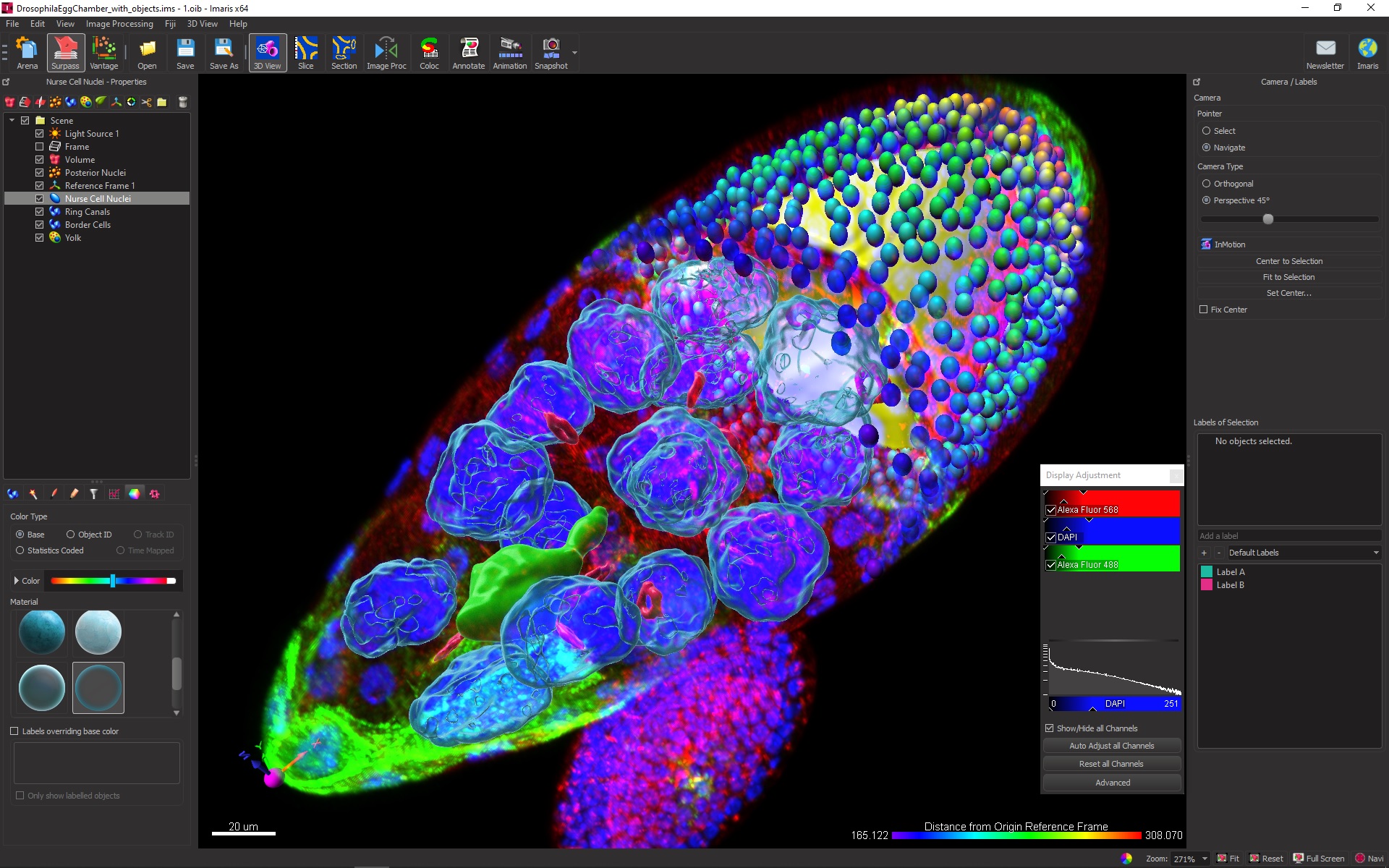The width and height of the screenshot is (1389, 868).
Task: Open Image Proc tool
Action: point(386,53)
